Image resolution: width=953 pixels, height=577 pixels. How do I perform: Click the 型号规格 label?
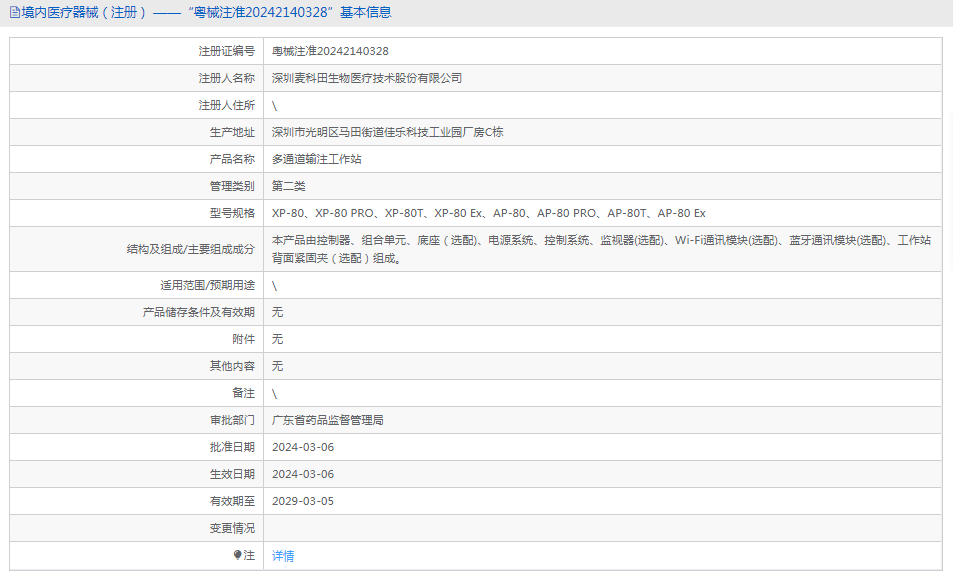[x=232, y=213]
